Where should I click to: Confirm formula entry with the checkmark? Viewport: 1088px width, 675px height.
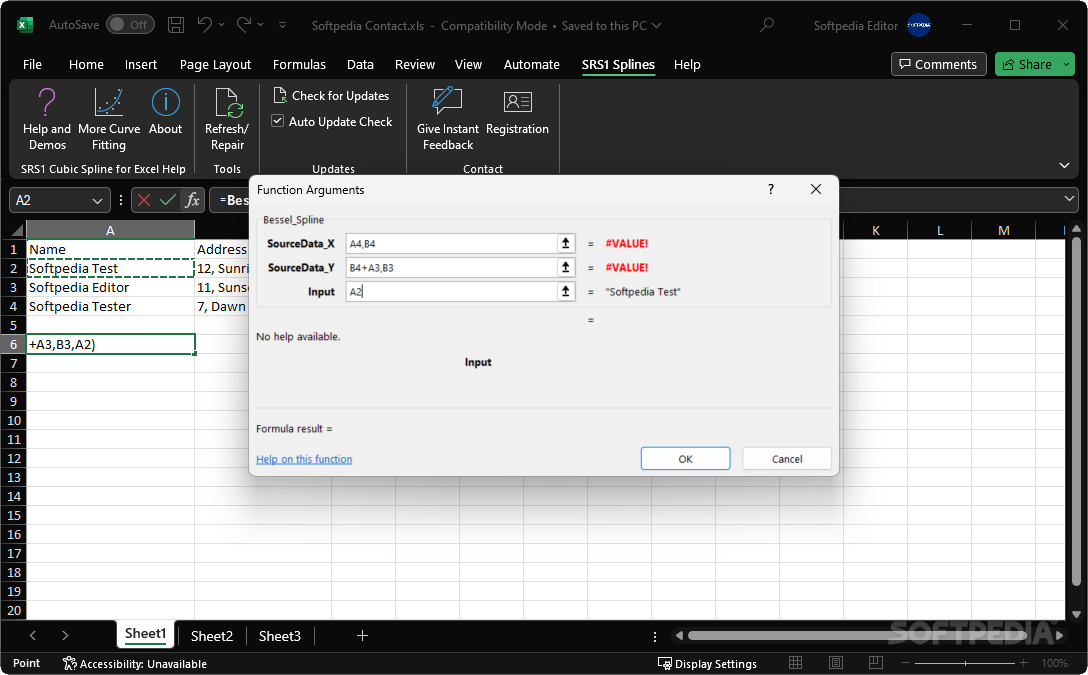tap(167, 200)
